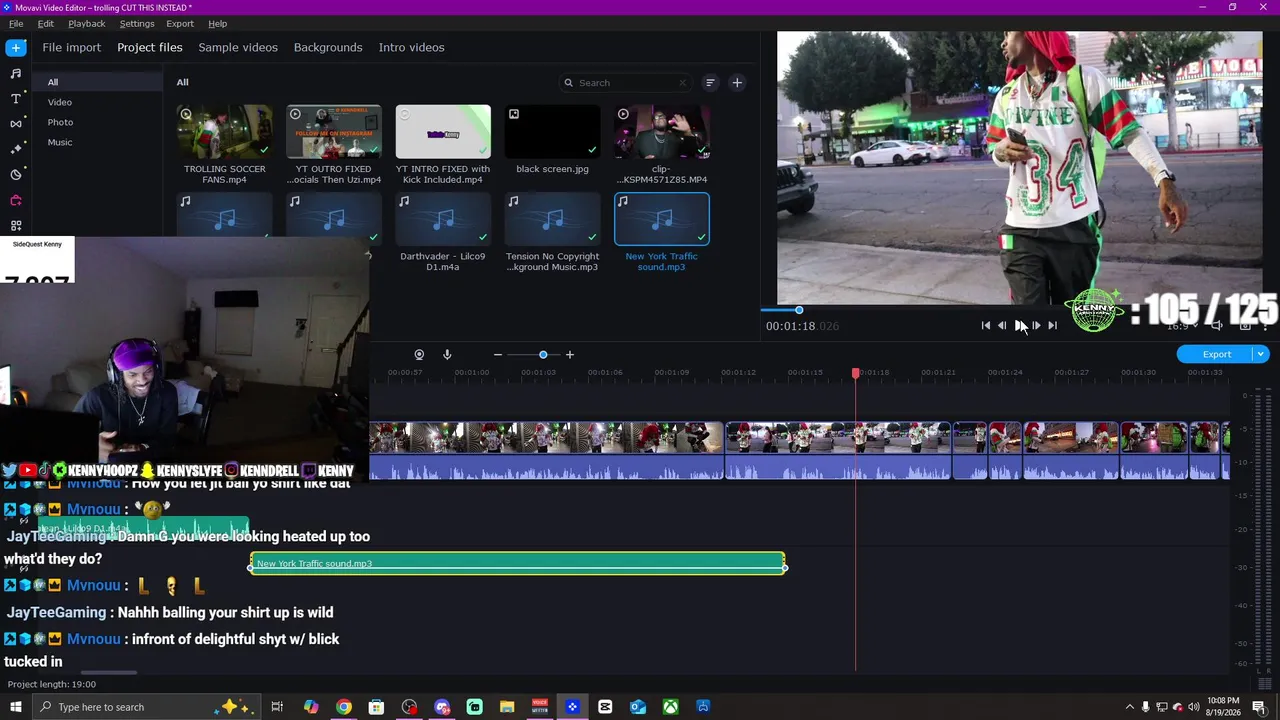Viewport: 1280px width, 720px height.
Task: Select New York Traffic sound.mp3 file
Action: pos(662,220)
